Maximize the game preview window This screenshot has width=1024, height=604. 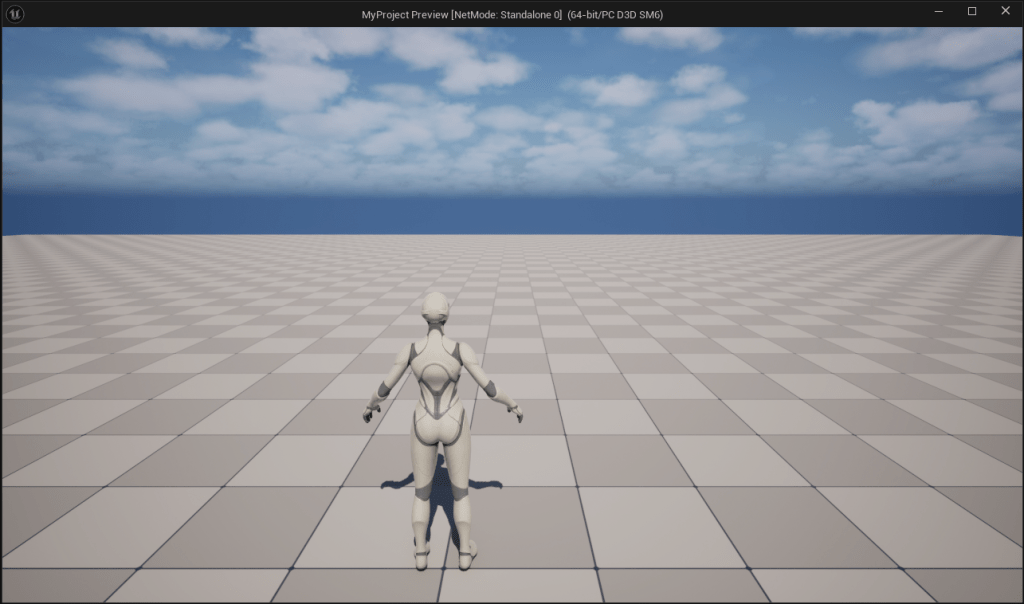pos(972,12)
